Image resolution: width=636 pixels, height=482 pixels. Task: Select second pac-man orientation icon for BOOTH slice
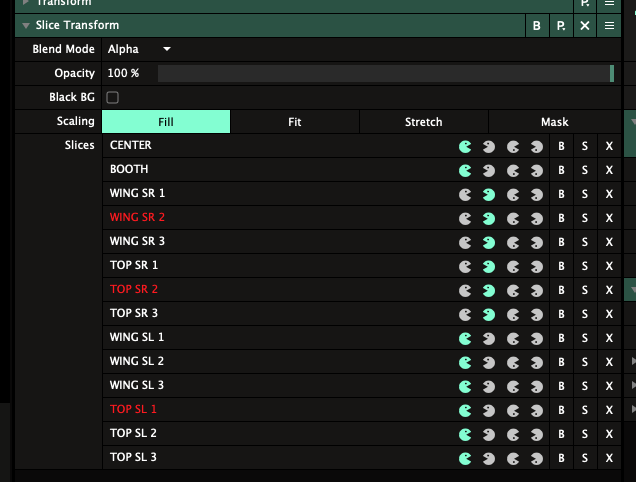(x=489, y=170)
